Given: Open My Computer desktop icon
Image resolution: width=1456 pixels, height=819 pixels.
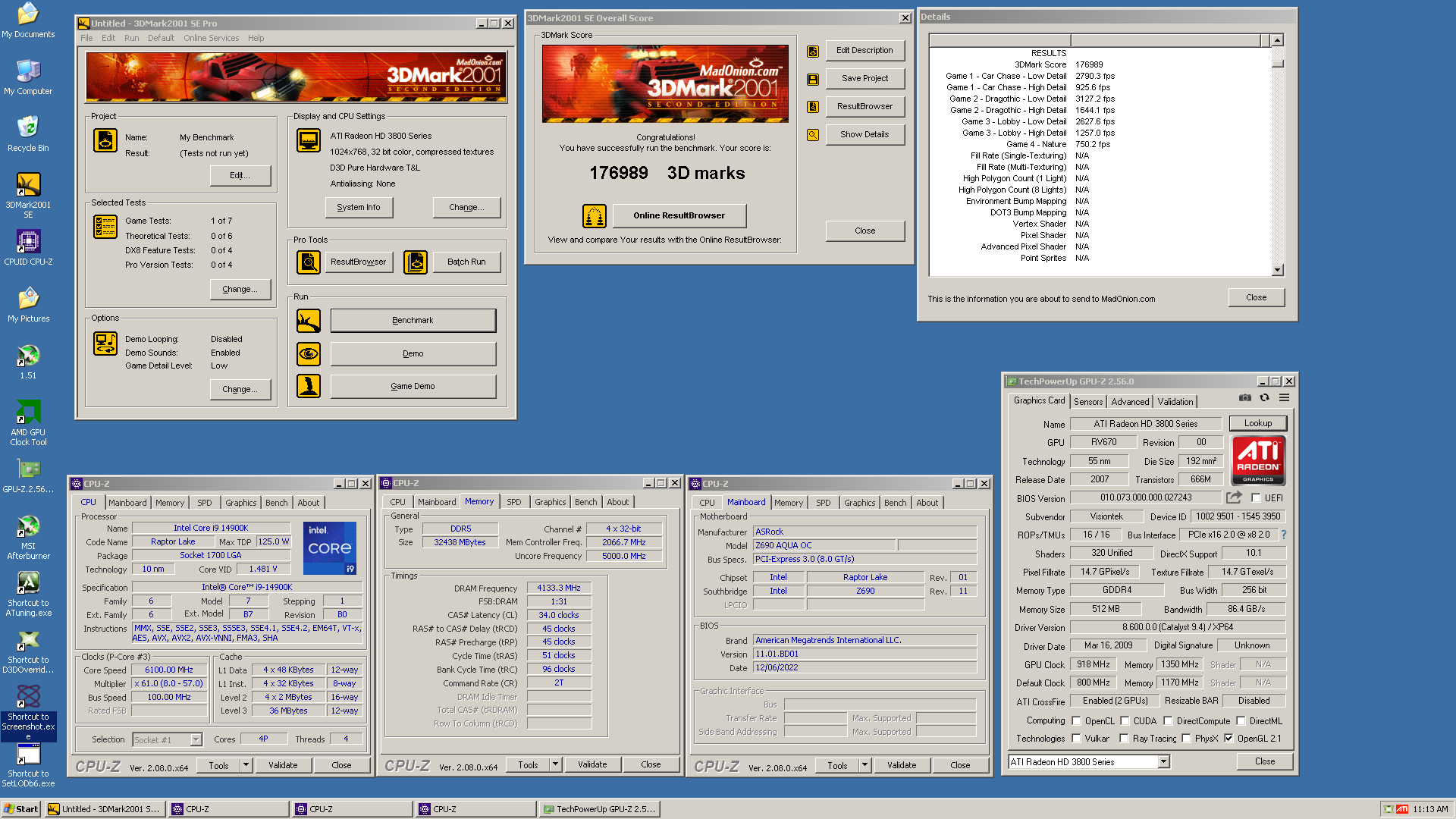Looking at the screenshot, I should point(28,77).
